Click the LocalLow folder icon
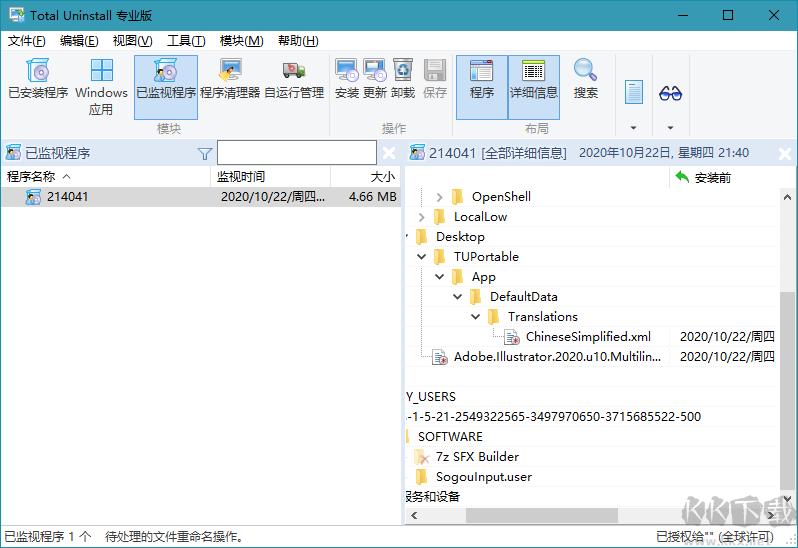 [439, 217]
